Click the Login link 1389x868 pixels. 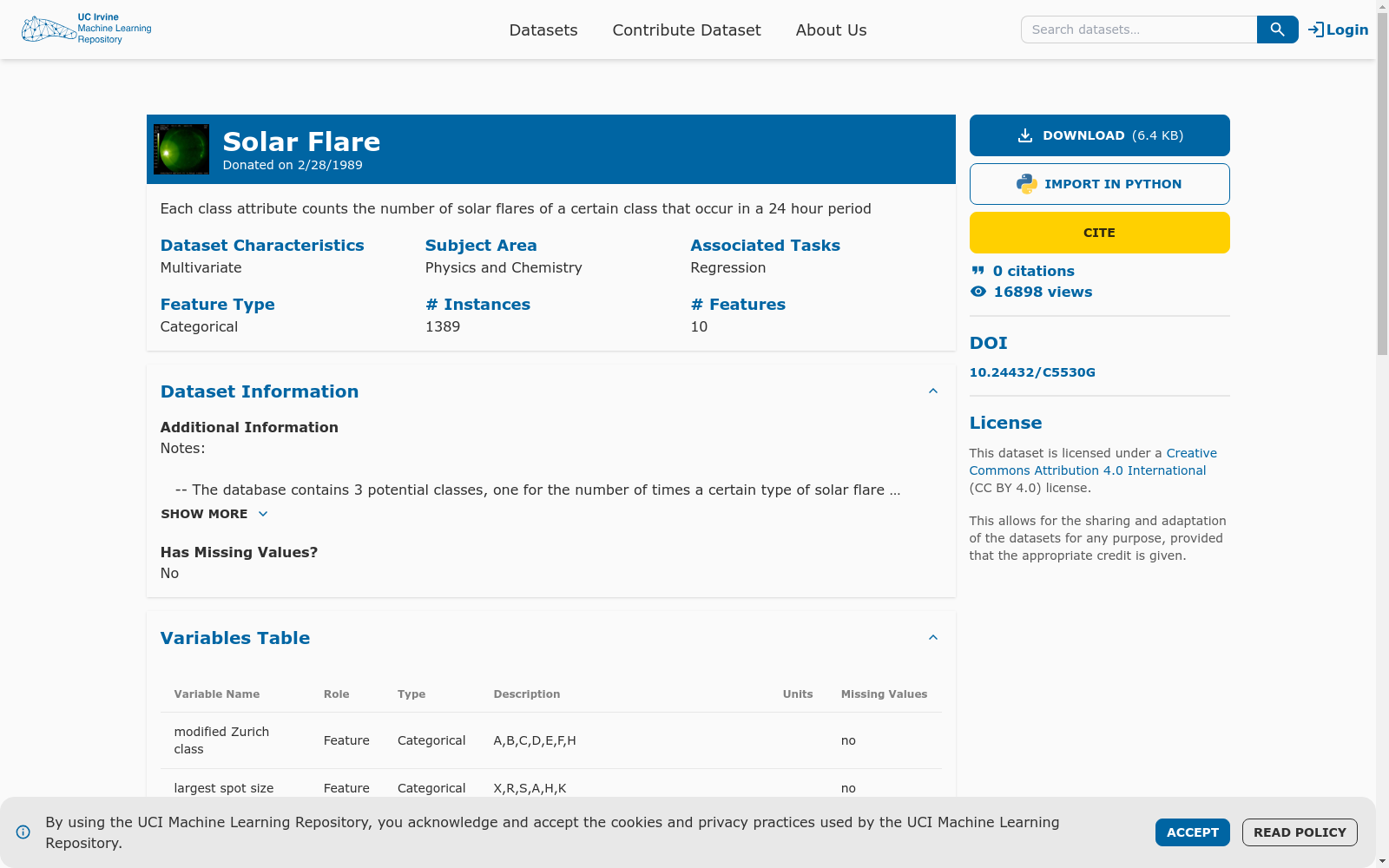coord(1339,30)
